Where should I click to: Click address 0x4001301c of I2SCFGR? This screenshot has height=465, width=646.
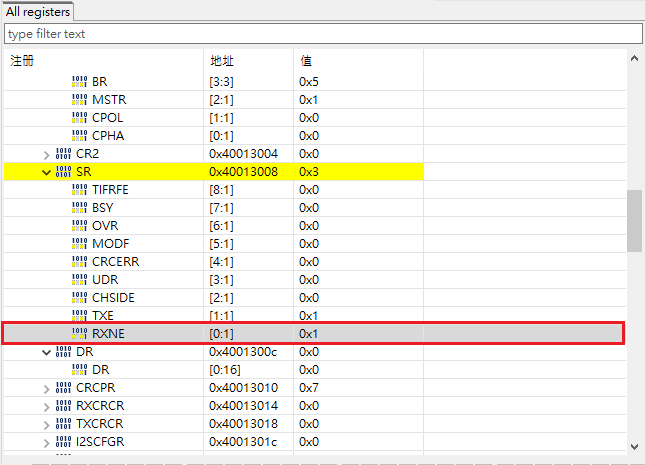coord(243,442)
